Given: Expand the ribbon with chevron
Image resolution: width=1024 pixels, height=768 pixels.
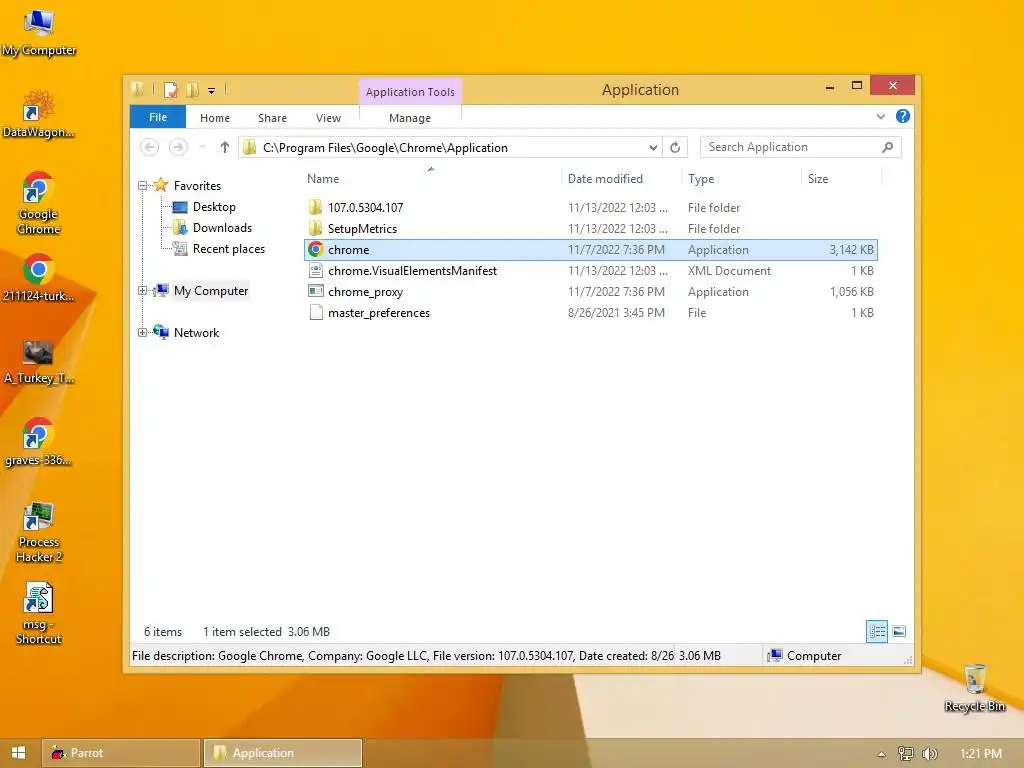Looking at the screenshot, I should tap(880, 116).
